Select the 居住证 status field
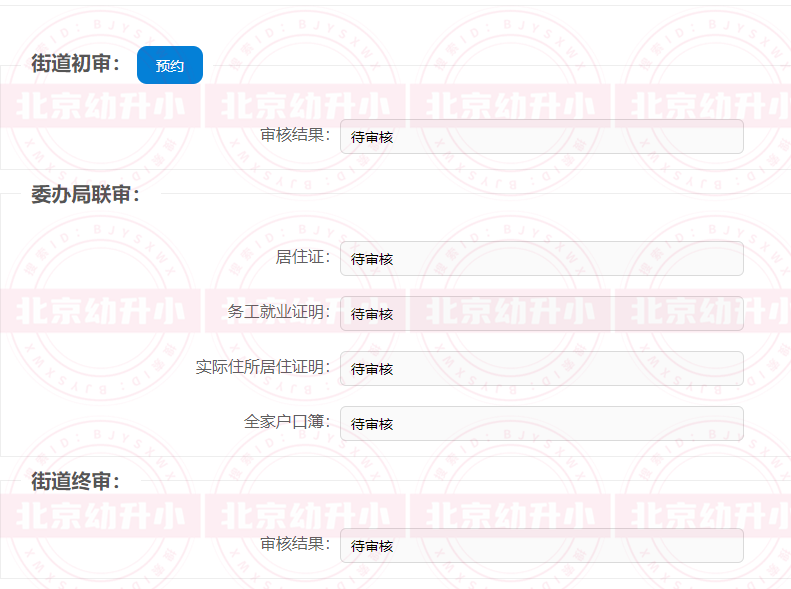 [541, 259]
